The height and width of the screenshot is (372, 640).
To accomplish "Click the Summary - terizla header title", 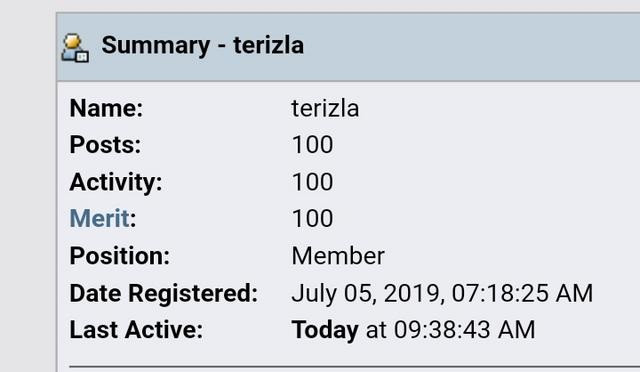I will 202,45.
